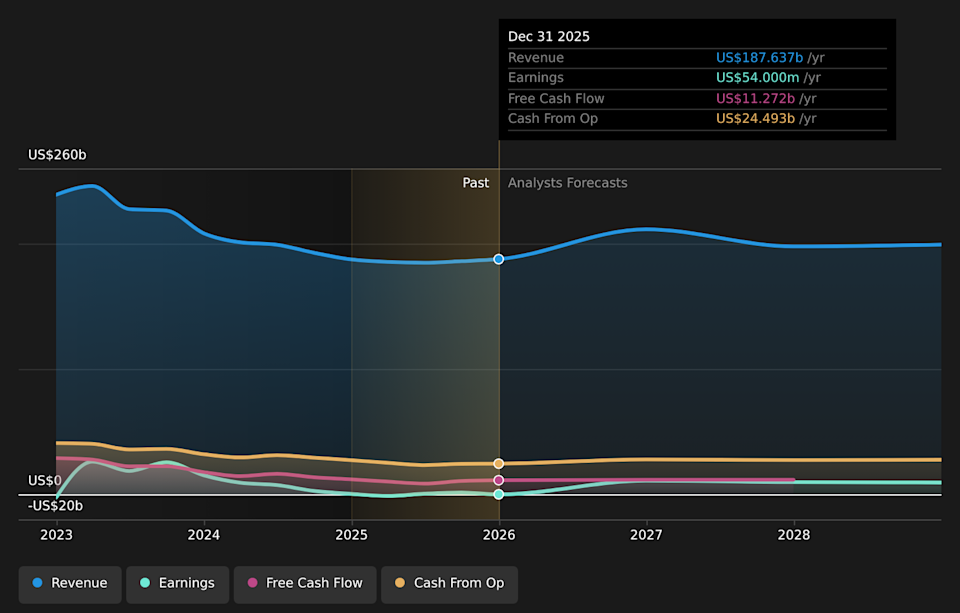
Task: Select the 2024 x-axis year label
Action: (204, 535)
